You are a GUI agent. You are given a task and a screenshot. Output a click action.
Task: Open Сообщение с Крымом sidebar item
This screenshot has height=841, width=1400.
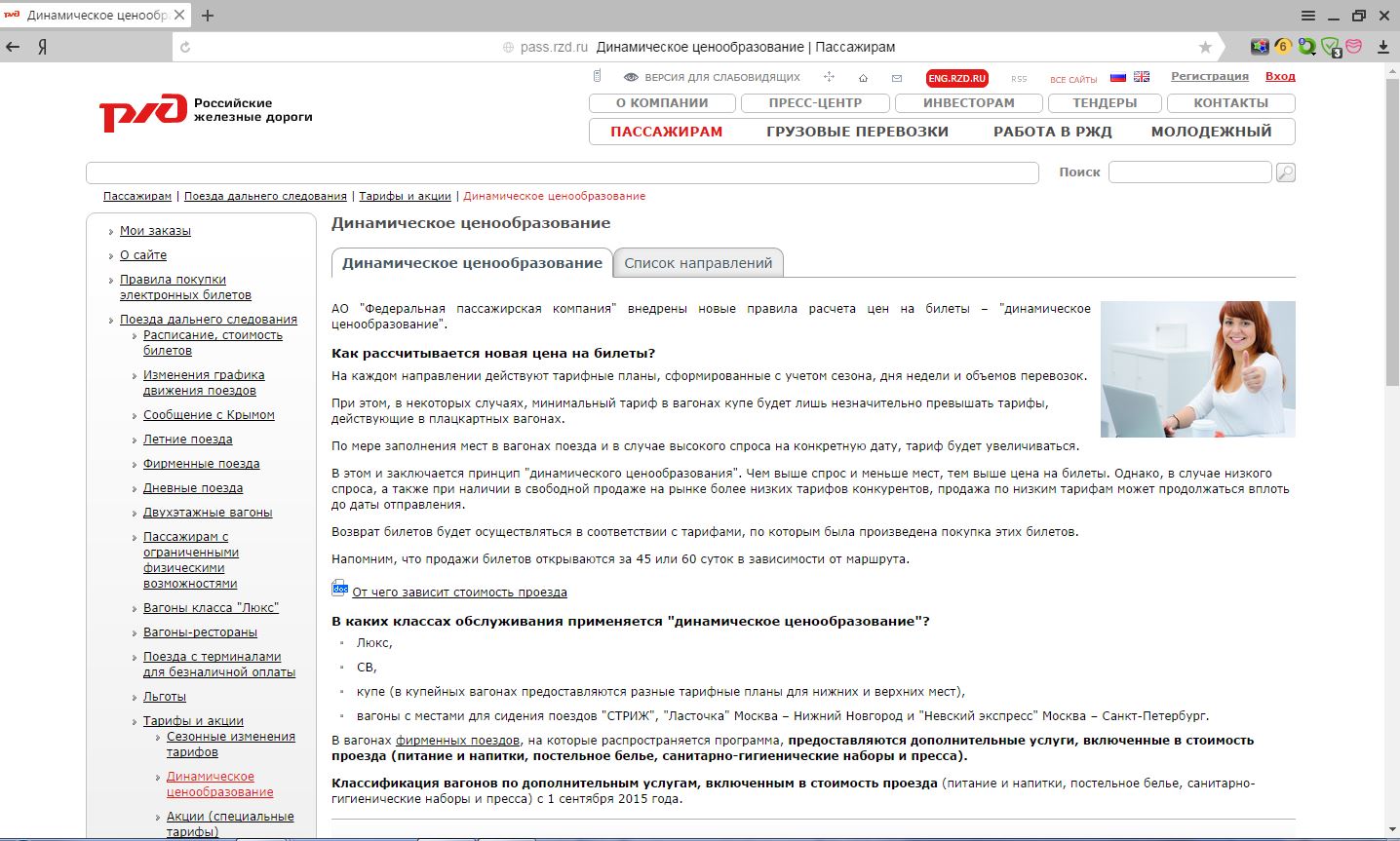[209, 415]
